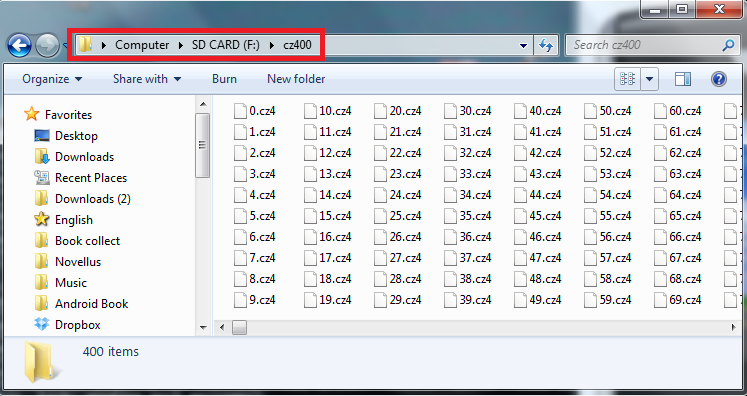Click the change view icon
This screenshot has width=747, height=396.
(627, 79)
